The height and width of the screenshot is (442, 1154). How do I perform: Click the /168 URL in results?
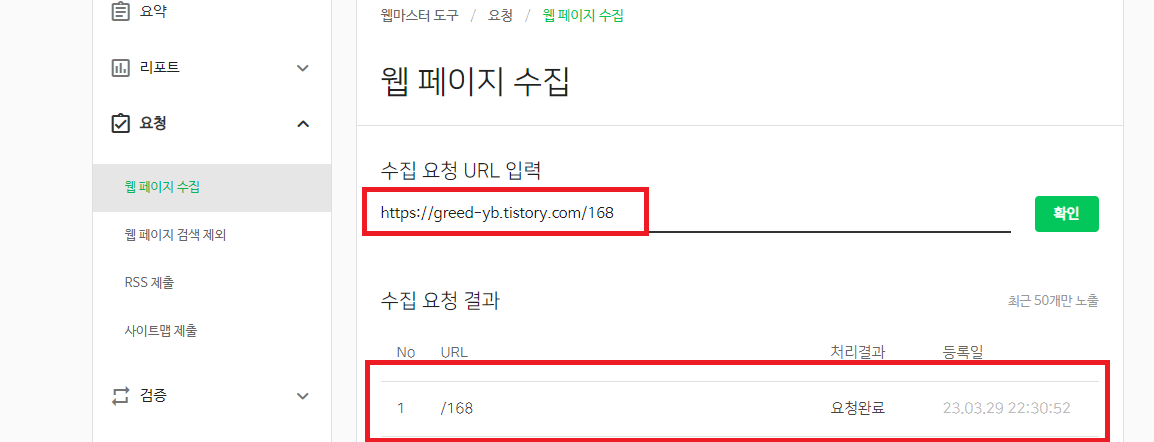456,407
